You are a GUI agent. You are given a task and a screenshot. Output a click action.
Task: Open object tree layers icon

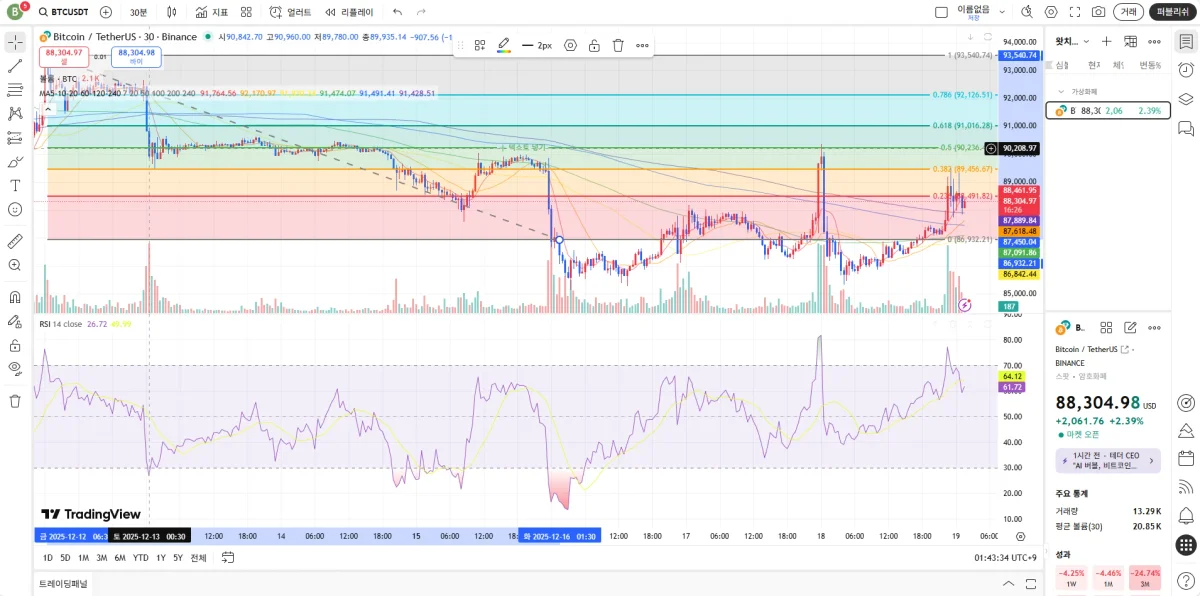pyautogui.click(x=1186, y=99)
